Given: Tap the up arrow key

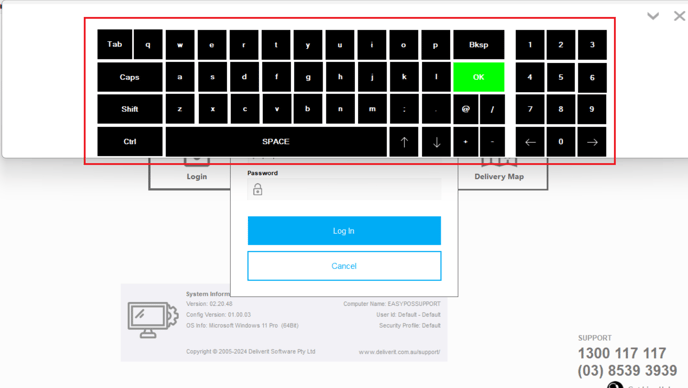Looking at the screenshot, I should click(404, 142).
